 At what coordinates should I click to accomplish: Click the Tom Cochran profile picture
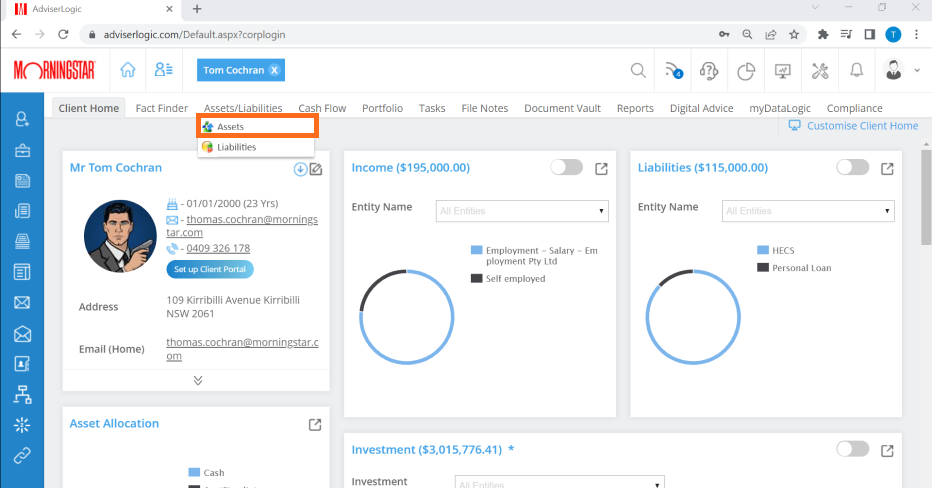(120, 236)
